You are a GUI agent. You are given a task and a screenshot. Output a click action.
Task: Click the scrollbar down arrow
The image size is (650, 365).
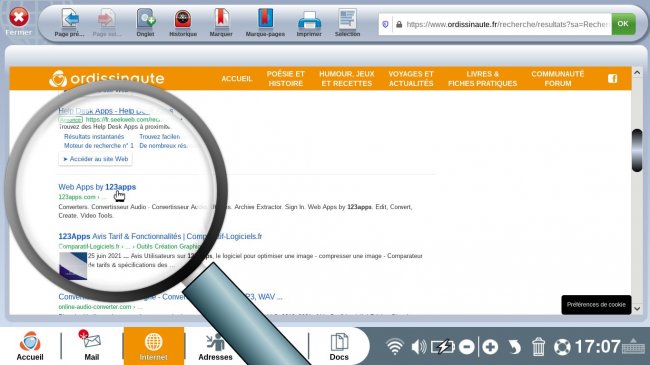[x=637, y=309]
